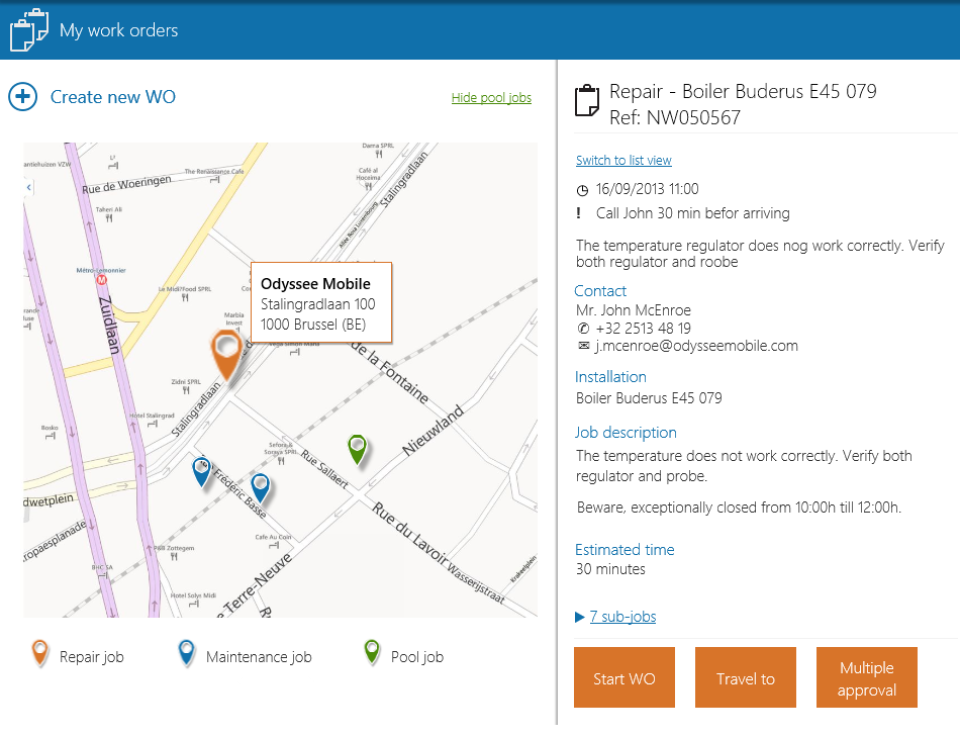Click the phone icon next to +32 2513 48 19

coord(583,329)
